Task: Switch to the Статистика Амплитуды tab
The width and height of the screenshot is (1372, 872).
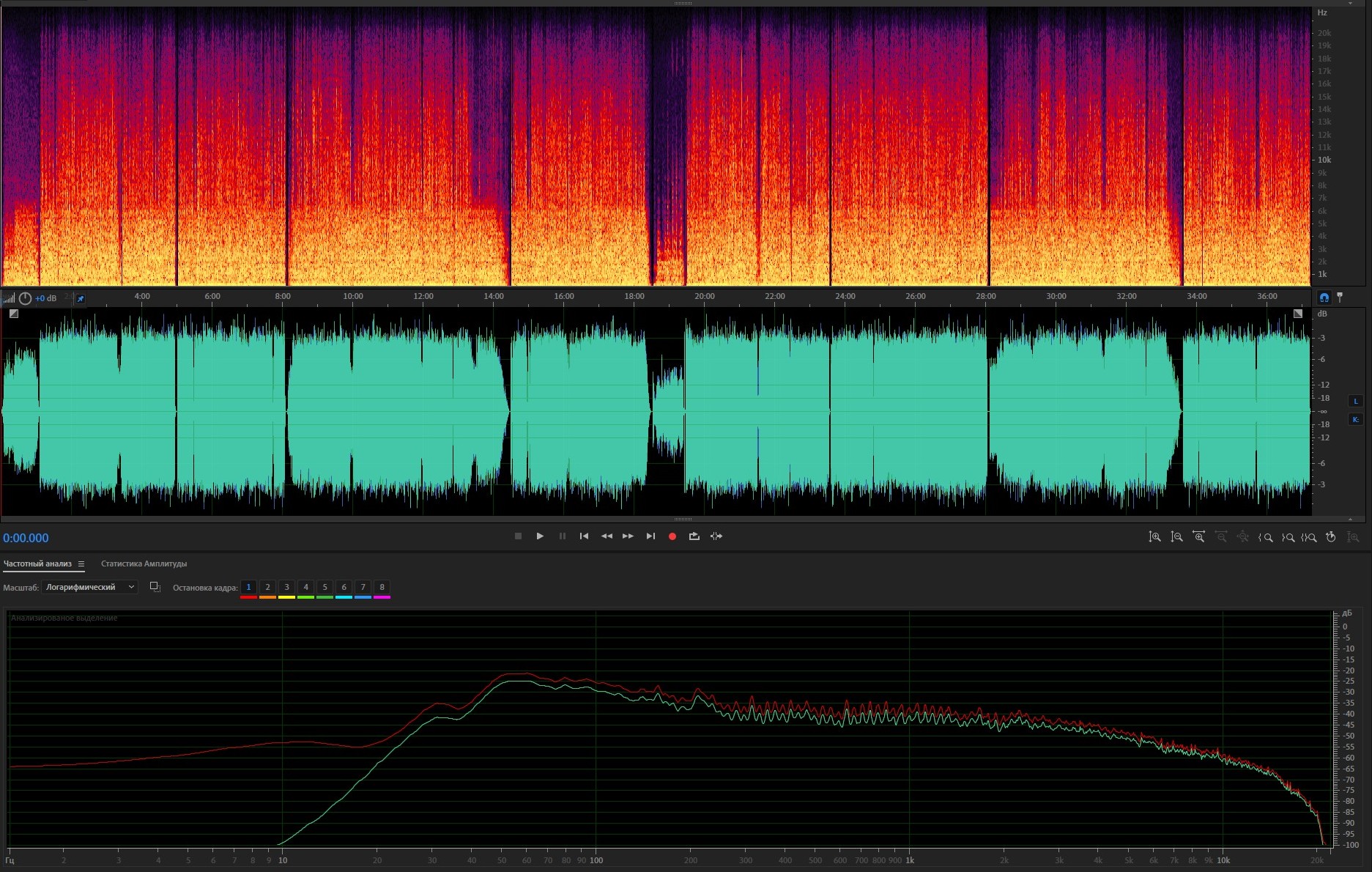Action: [144, 564]
